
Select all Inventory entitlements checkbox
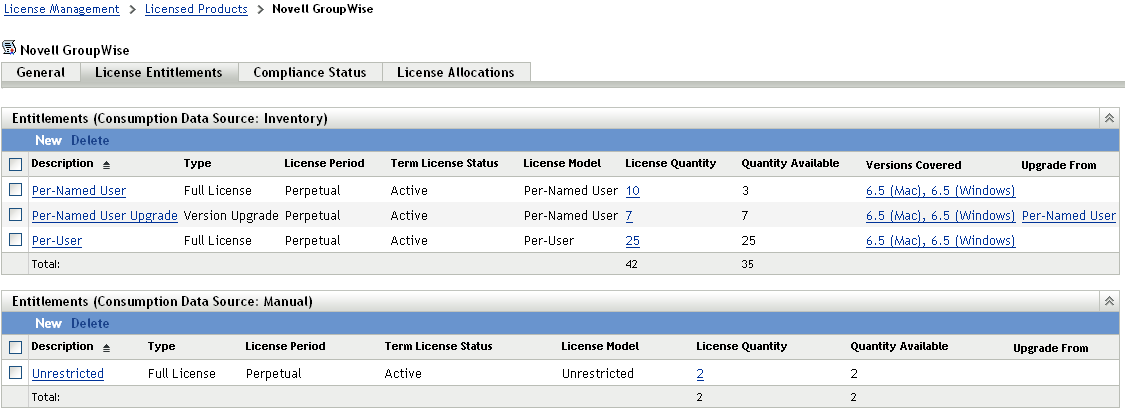point(16,164)
